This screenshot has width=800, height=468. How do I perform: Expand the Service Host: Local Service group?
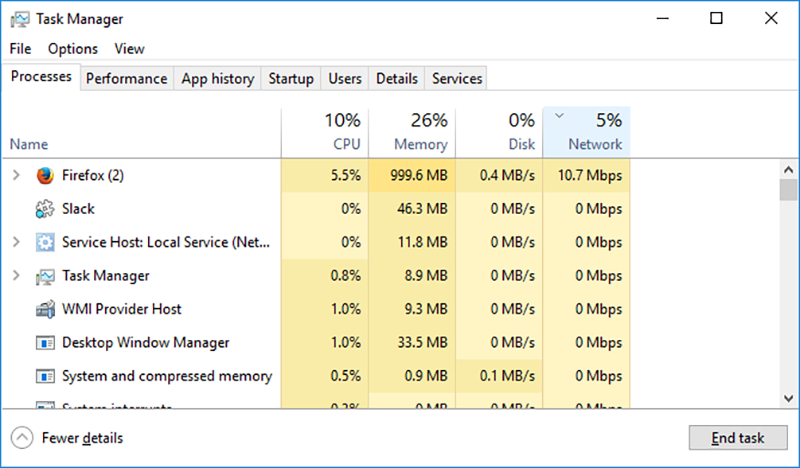tap(15, 242)
